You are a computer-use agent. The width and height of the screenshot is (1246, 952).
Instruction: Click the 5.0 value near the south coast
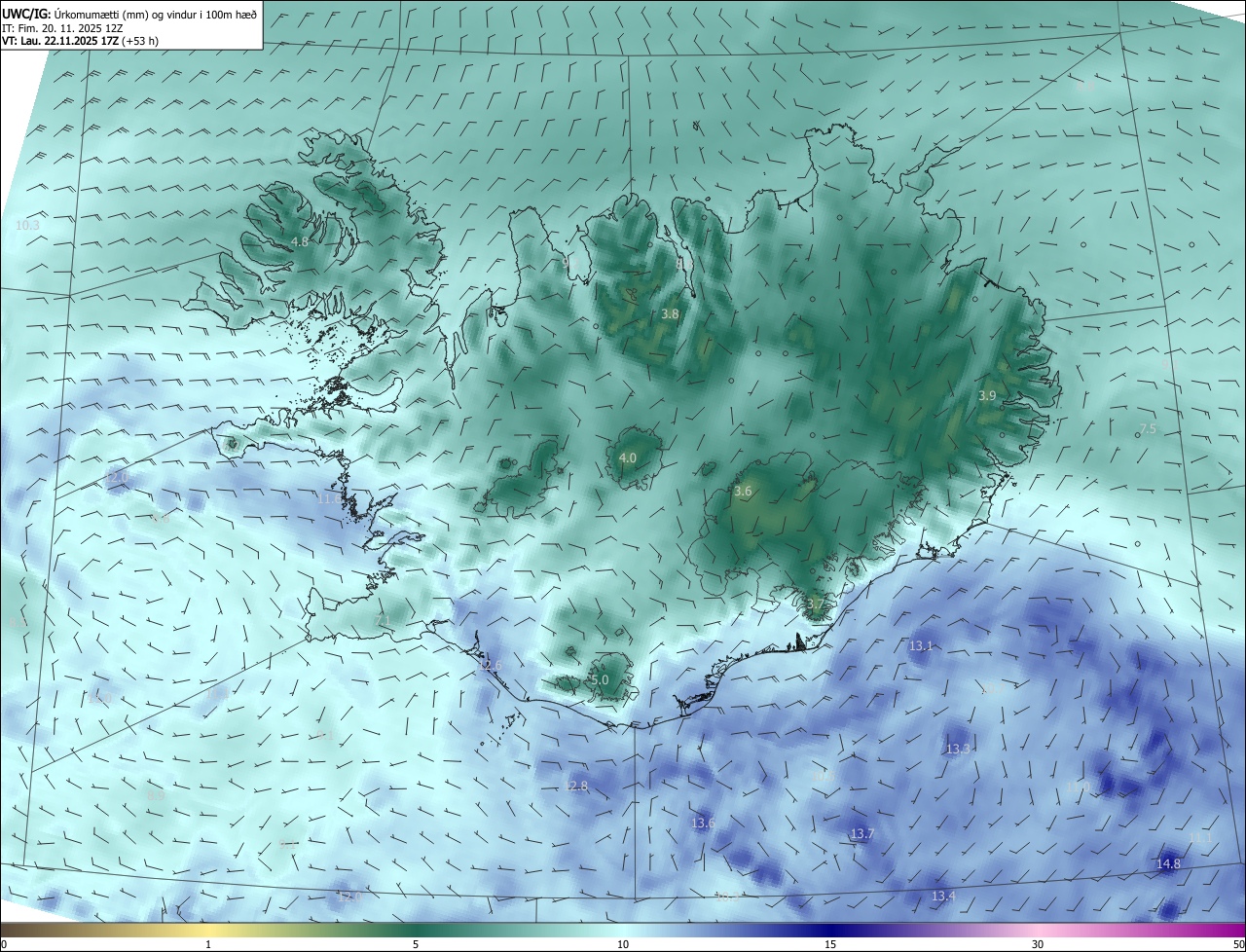(600, 680)
